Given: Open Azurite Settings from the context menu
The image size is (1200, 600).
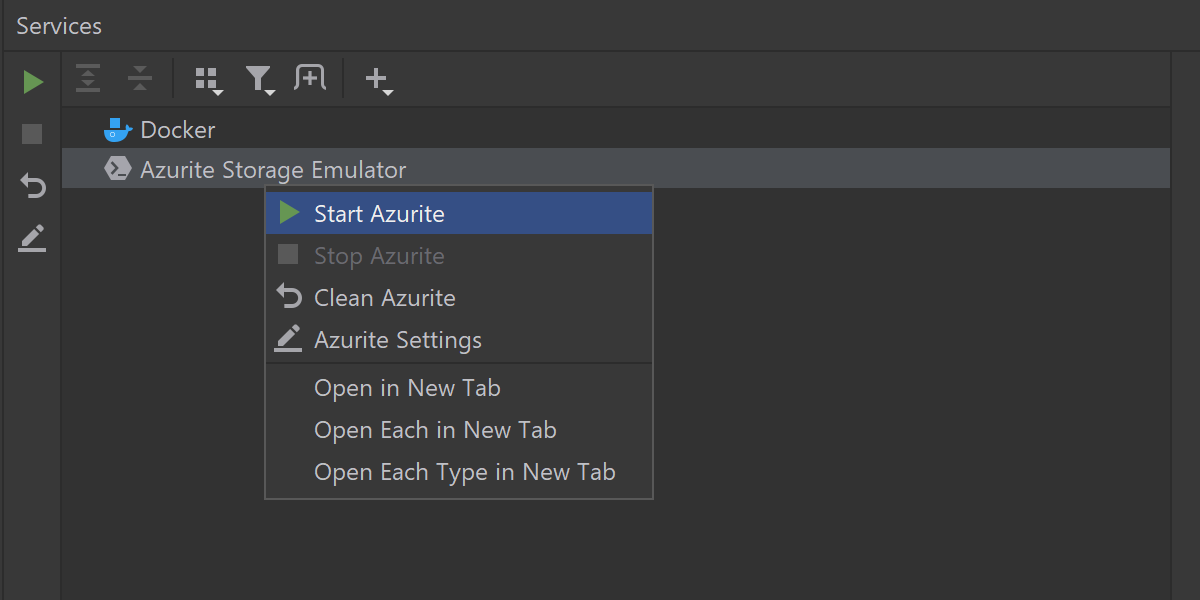Looking at the screenshot, I should point(397,340).
